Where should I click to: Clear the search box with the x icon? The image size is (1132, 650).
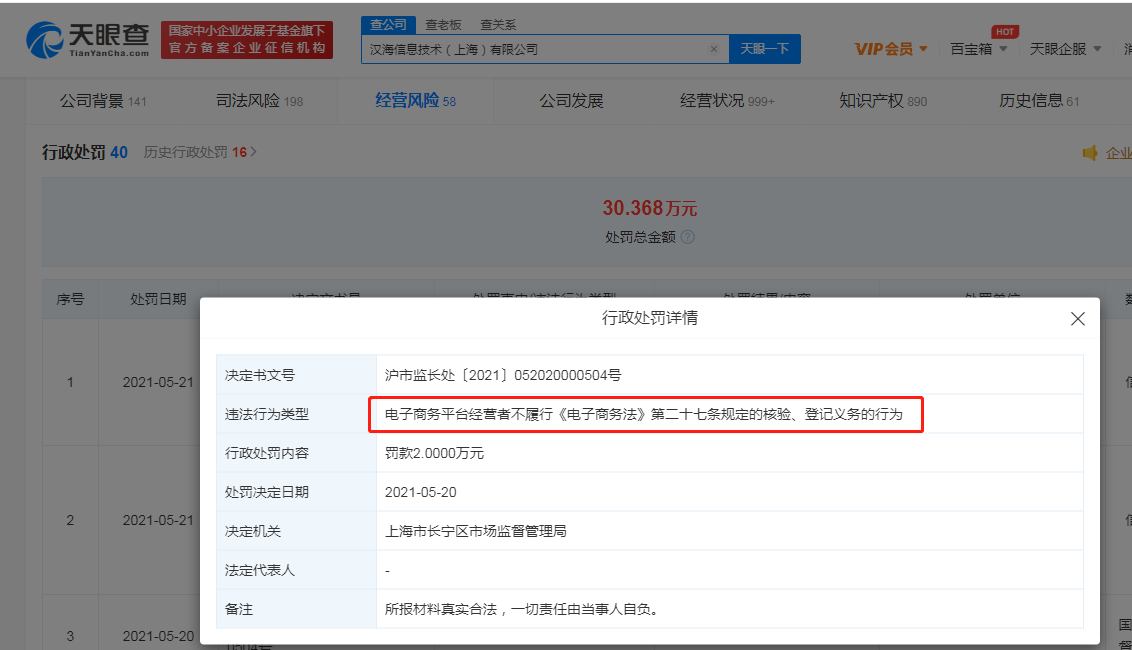[x=713, y=49]
